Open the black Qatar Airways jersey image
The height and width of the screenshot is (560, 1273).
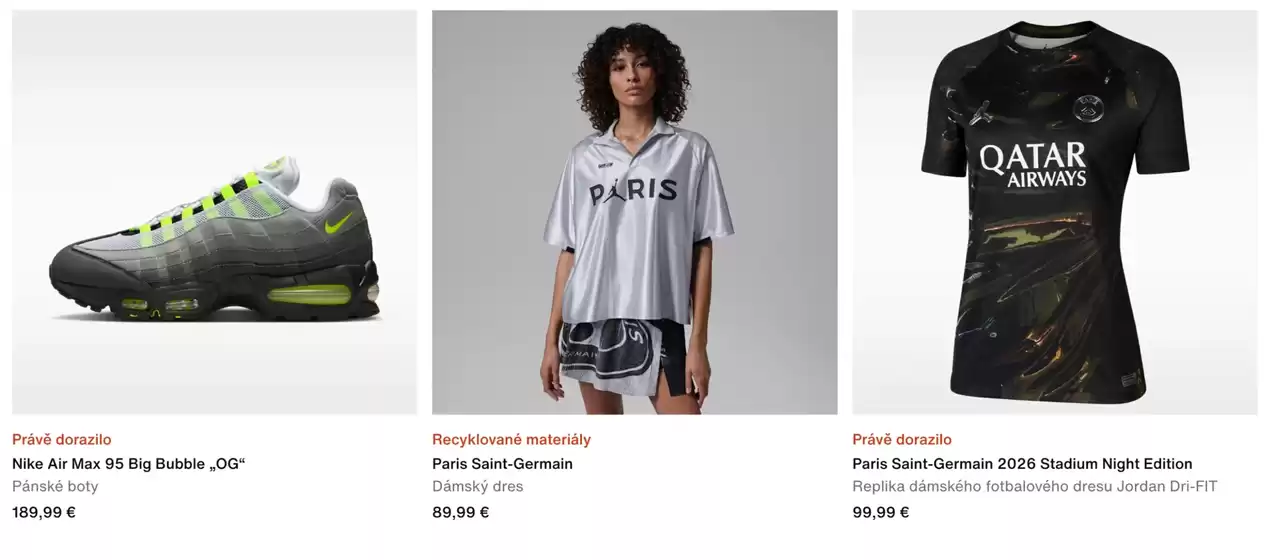pos(1054,212)
